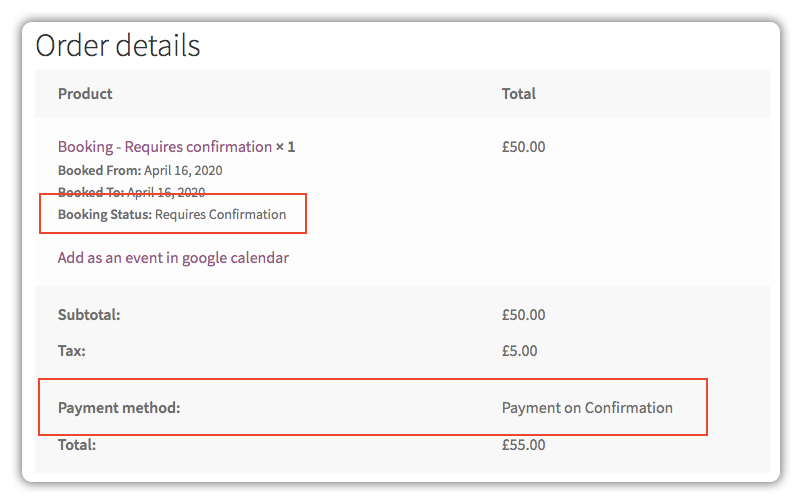This screenshot has height=502, width=803.
Task: Click the product row £50.00 price
Action: coord(523,147)
